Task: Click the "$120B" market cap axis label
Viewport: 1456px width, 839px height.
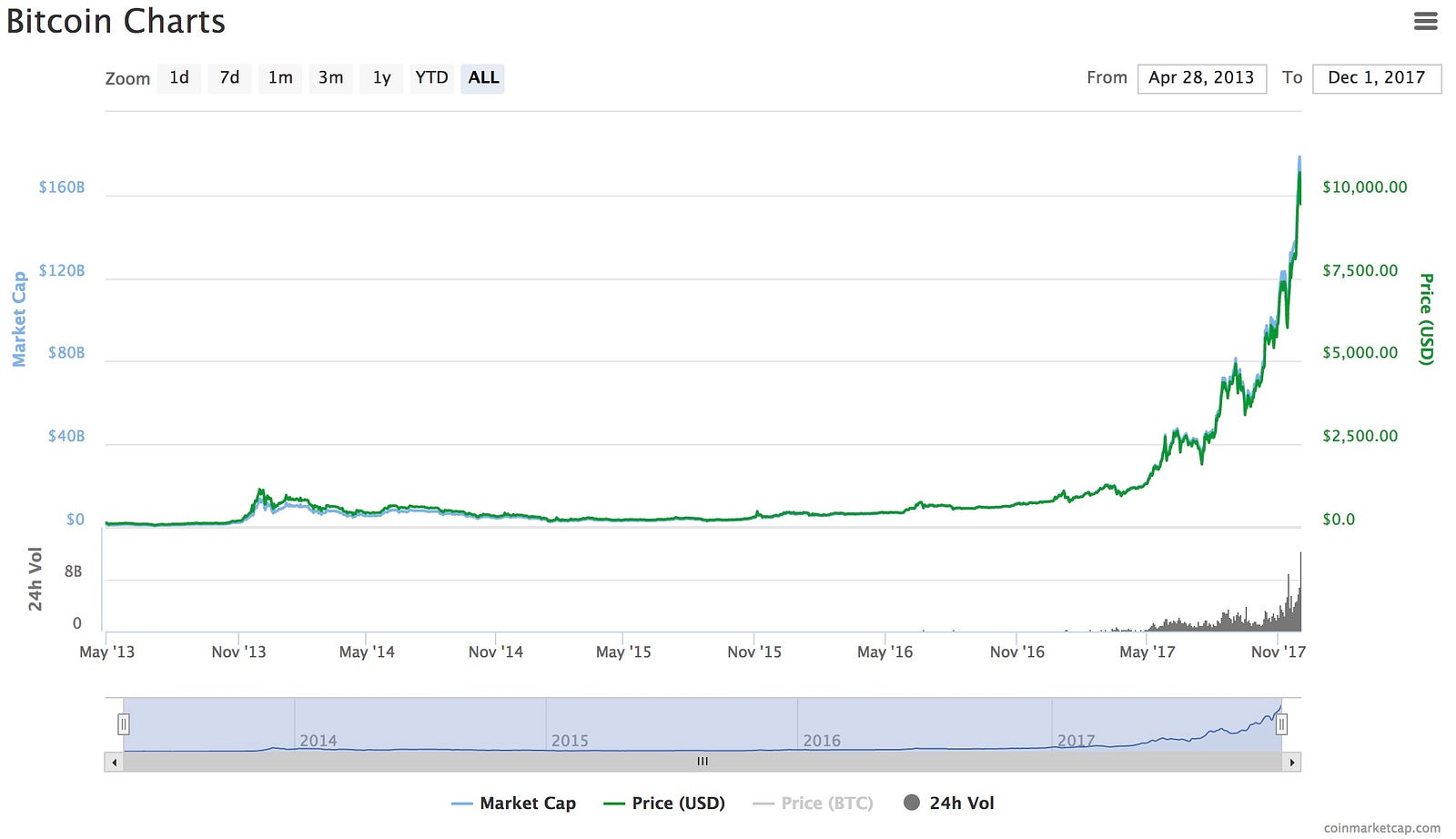Action: tap(62, 270)
